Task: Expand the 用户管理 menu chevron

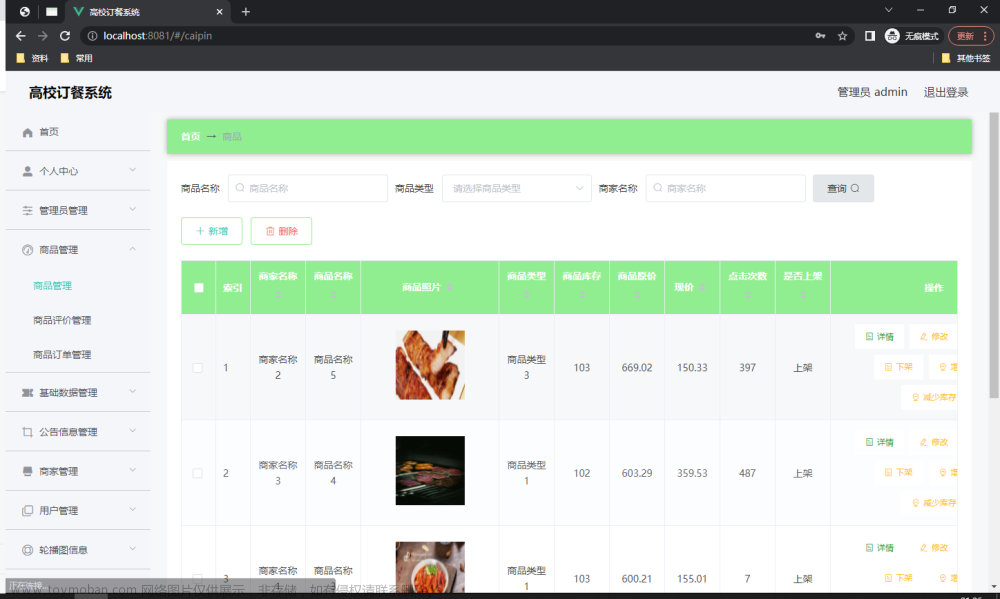Action: (133, 509)
